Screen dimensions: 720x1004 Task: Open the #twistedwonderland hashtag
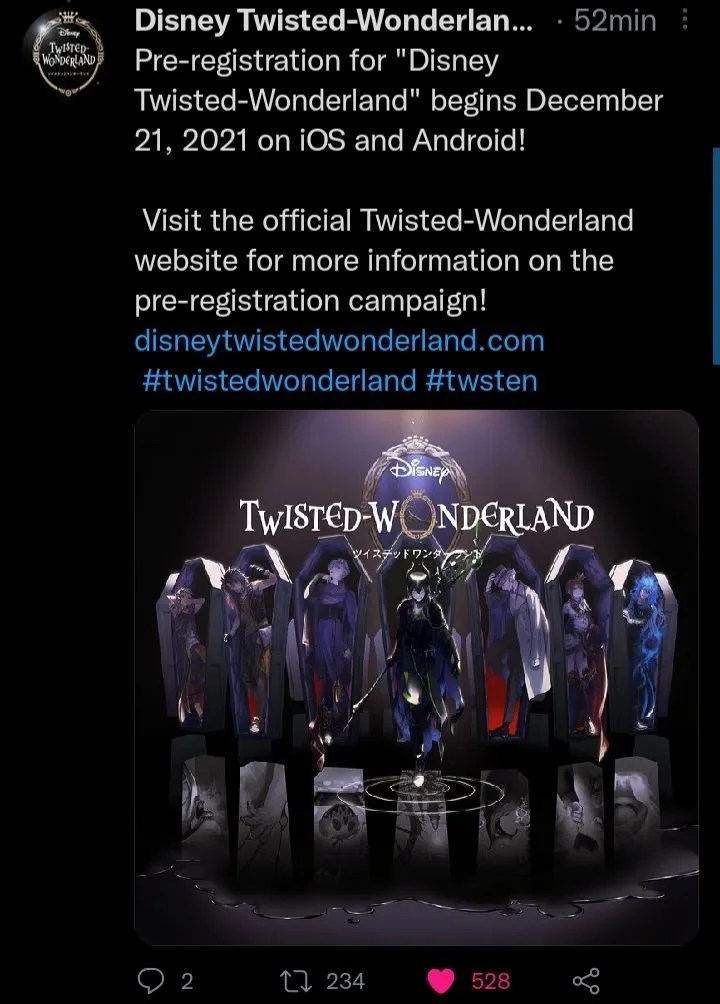(279, 381)
